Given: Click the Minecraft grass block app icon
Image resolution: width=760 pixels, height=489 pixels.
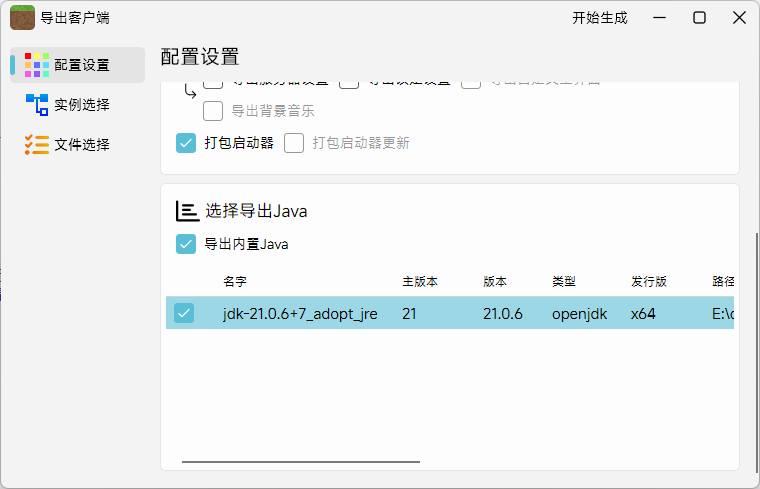Looking at the screenshot, I should click(x=22, y=17).
